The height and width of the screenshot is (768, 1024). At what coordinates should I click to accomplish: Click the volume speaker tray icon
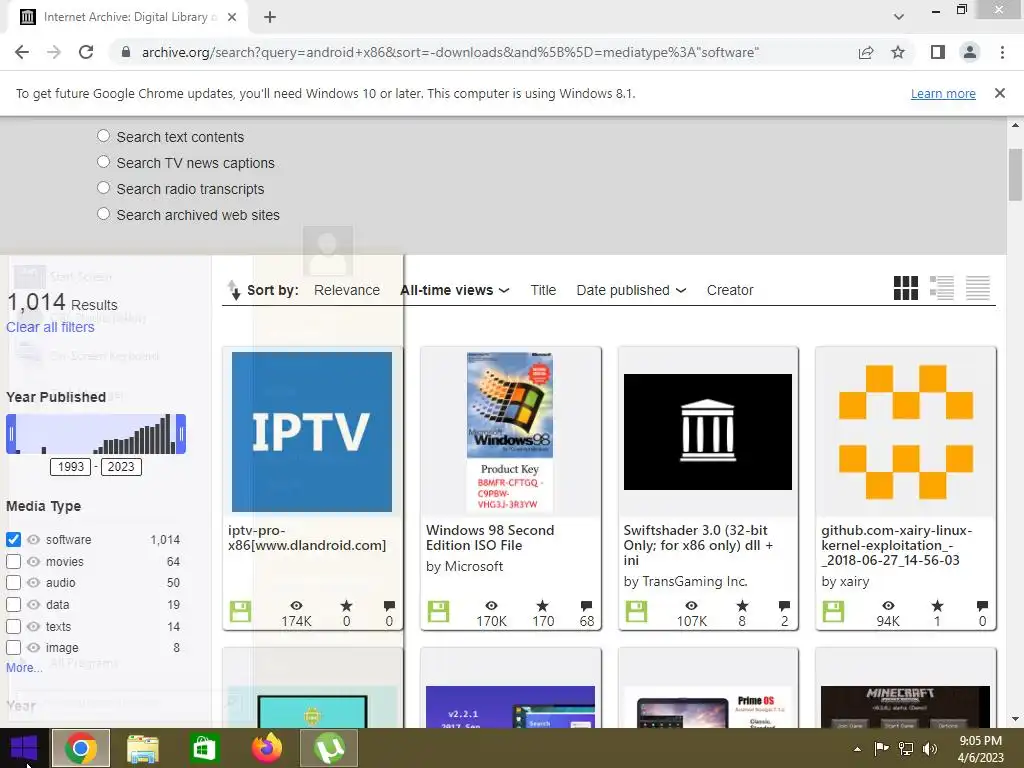(x=930, y=749)
